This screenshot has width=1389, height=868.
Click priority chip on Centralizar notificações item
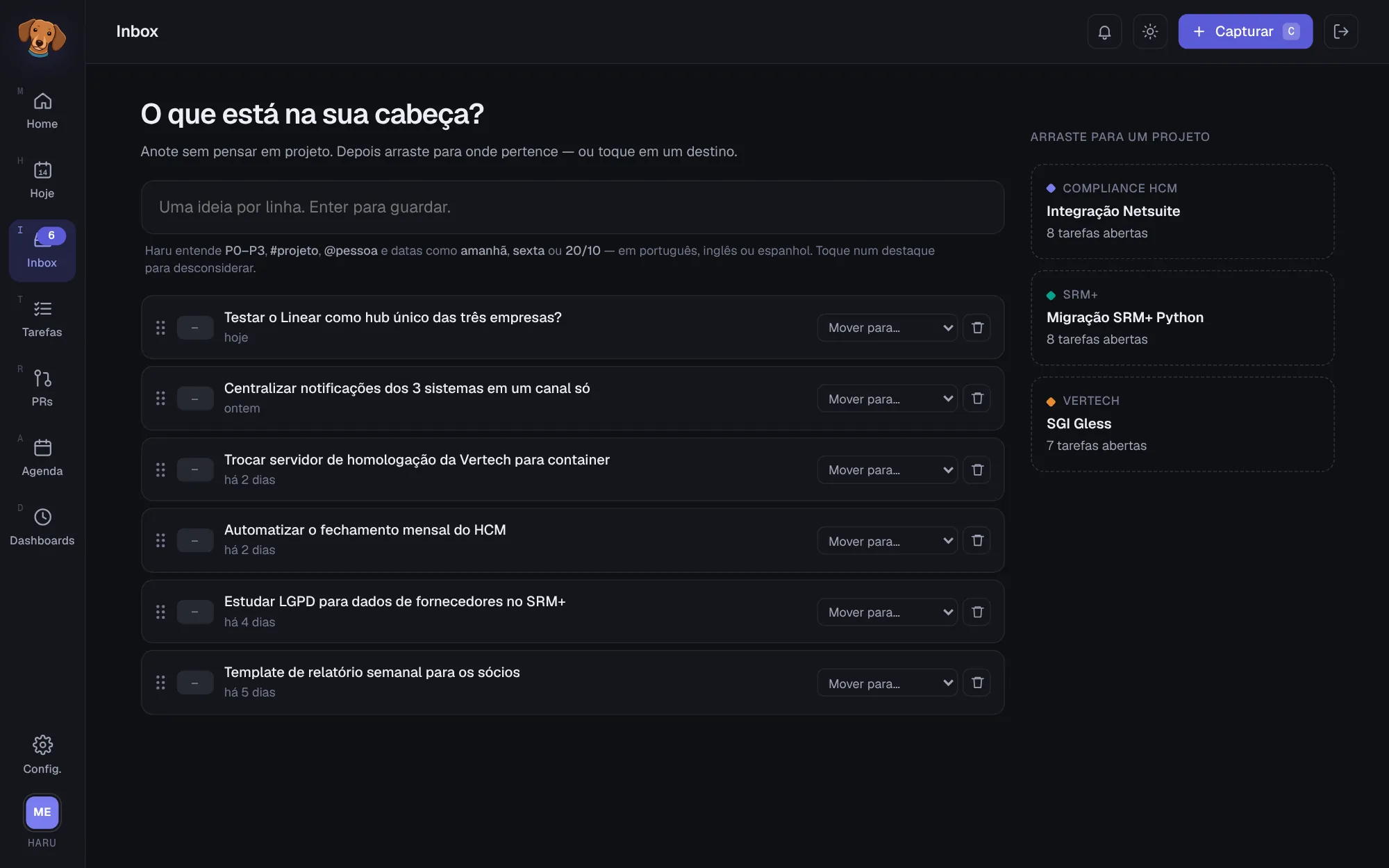(x=195, y=399)
